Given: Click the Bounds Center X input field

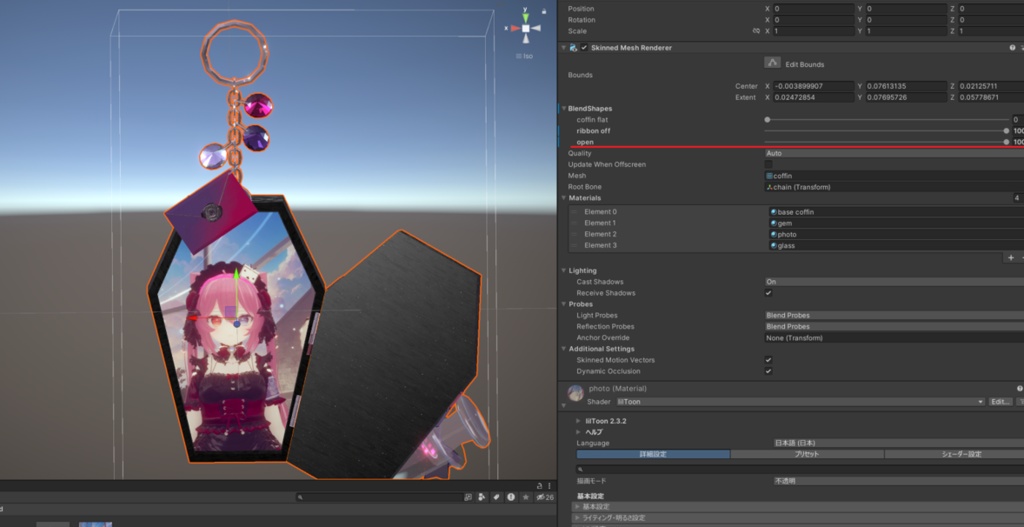Looking at the screenshot, I should pos(814,86).
